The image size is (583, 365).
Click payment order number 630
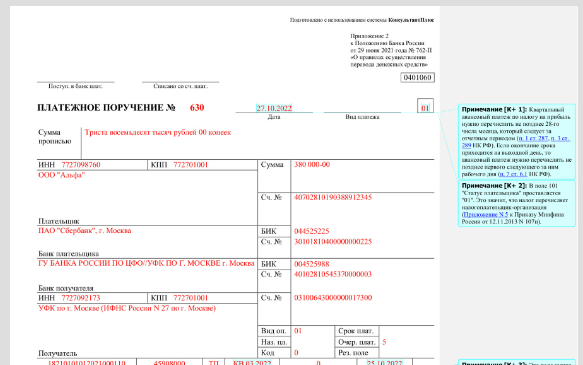(x=197, y=108)
